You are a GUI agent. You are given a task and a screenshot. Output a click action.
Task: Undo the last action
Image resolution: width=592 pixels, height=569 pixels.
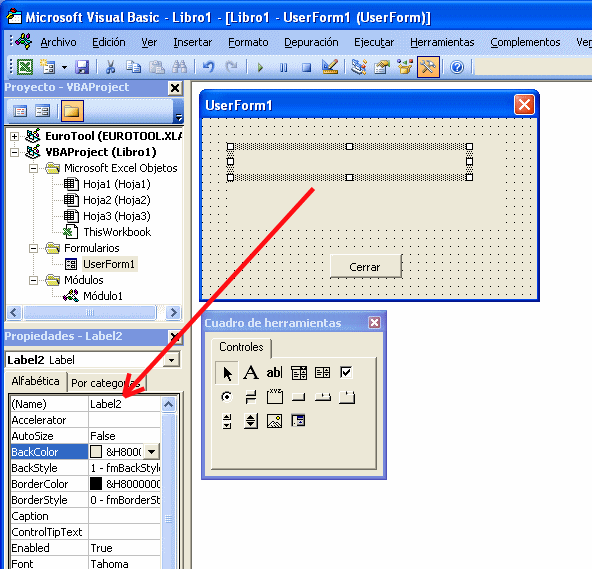pyautogui.click(x=208, y=68)
